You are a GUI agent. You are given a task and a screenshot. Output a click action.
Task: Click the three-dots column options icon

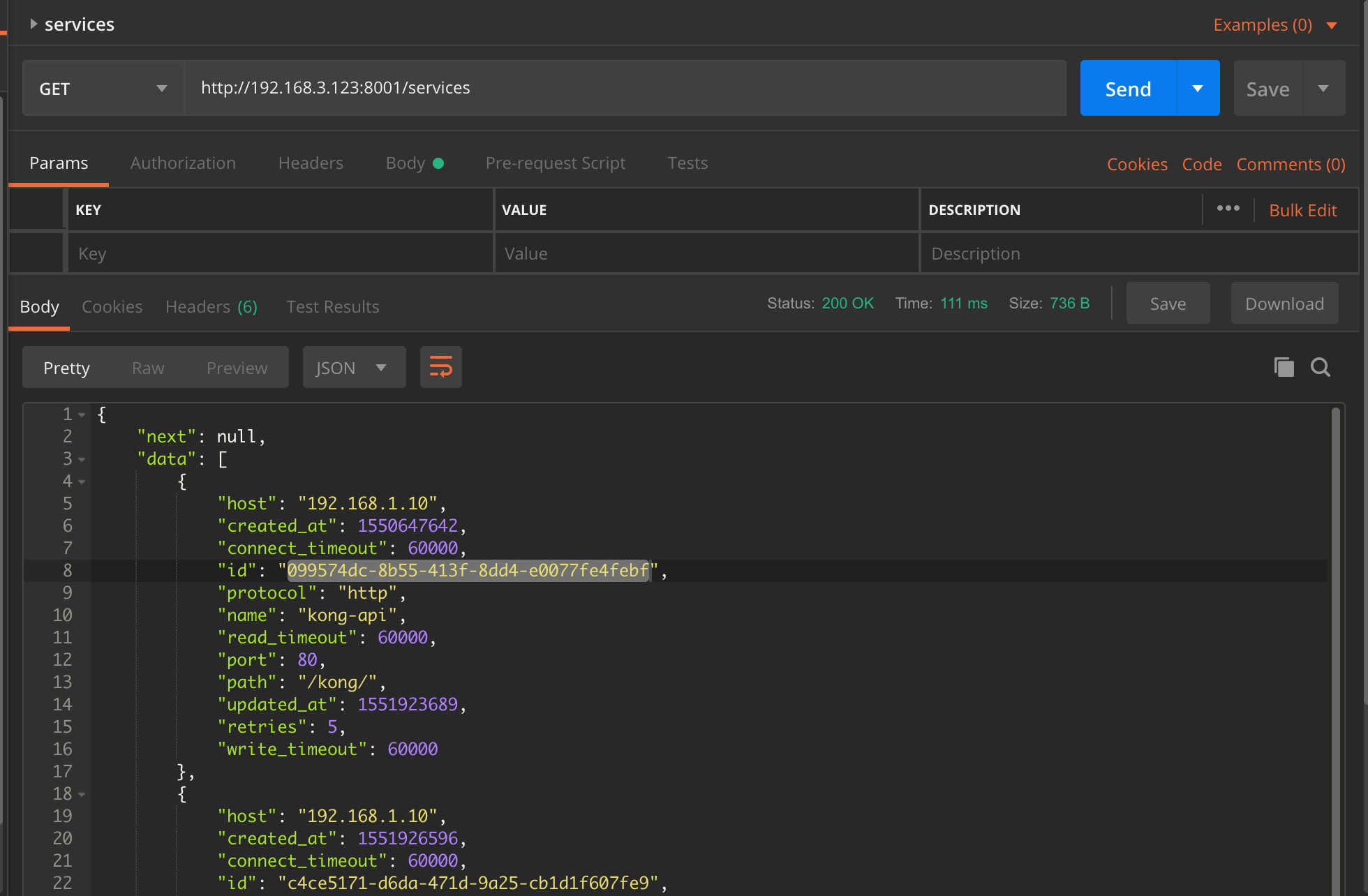coord(1228,209)
